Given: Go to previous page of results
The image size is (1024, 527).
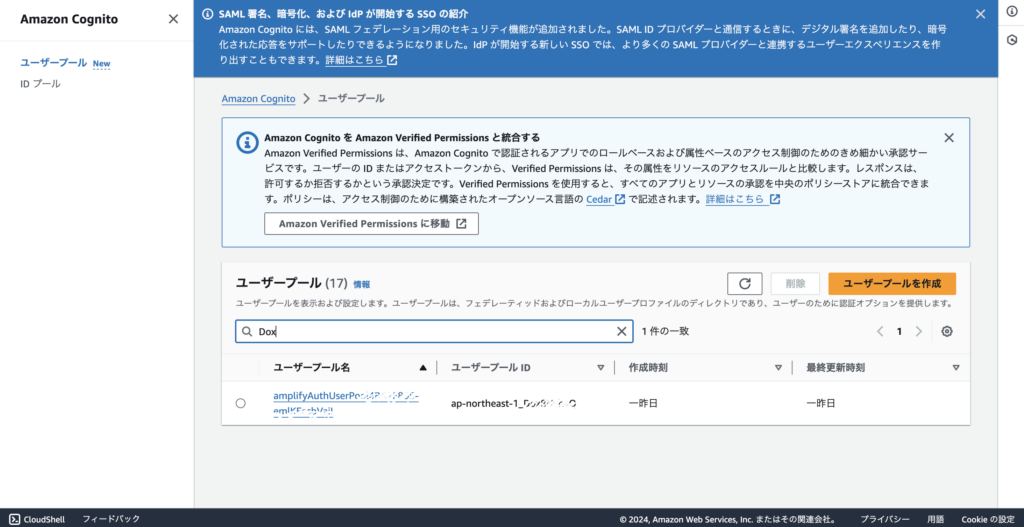Looking at the screenshot, I should pyautogui.click(x=880, y=331).
